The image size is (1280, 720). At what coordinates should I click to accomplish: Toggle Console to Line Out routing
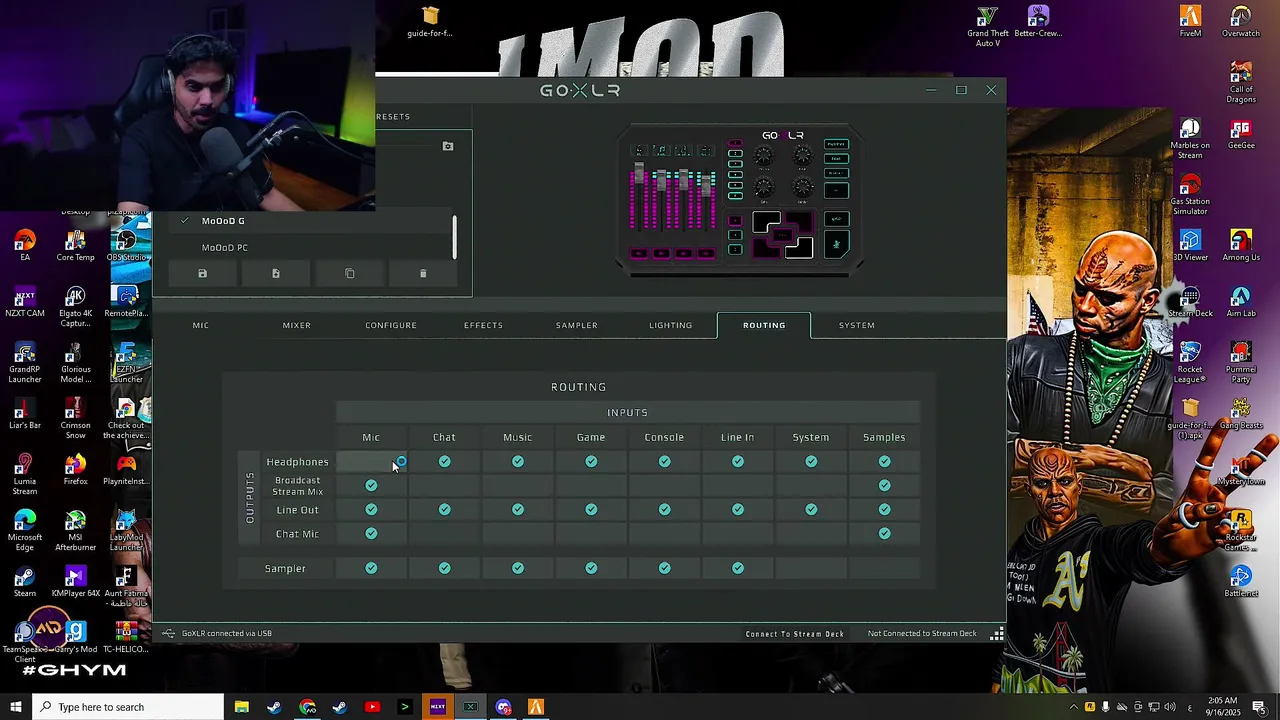[x=664, y=510]
